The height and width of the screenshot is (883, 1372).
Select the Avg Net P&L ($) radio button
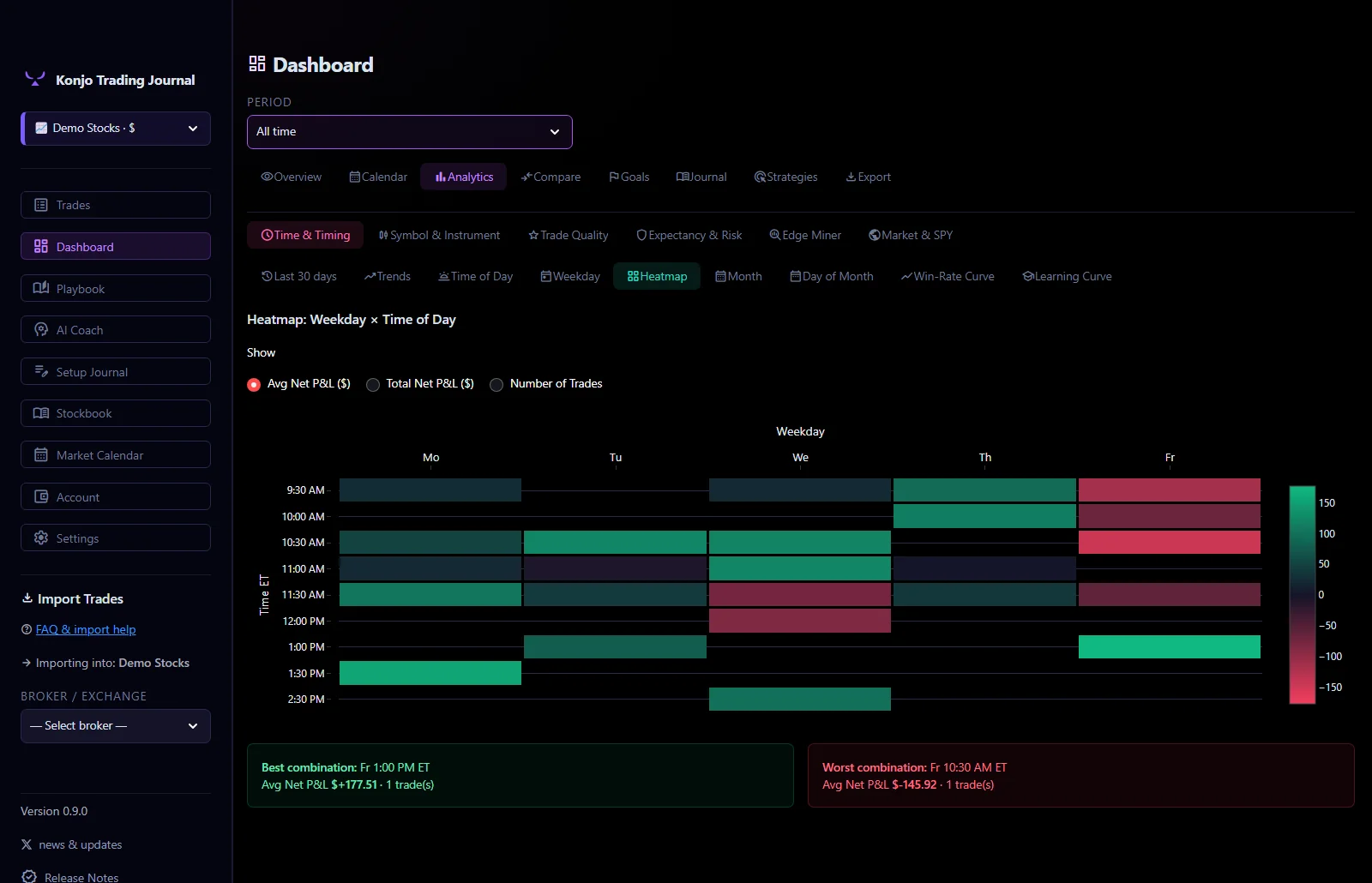click(254, 385)
